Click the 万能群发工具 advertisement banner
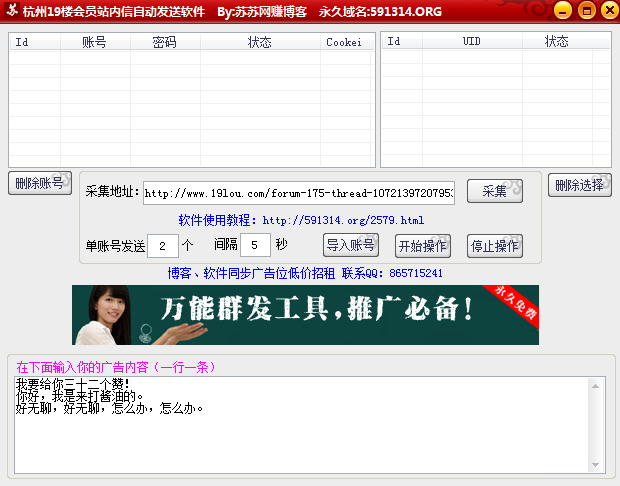 [x=305, y=315]
